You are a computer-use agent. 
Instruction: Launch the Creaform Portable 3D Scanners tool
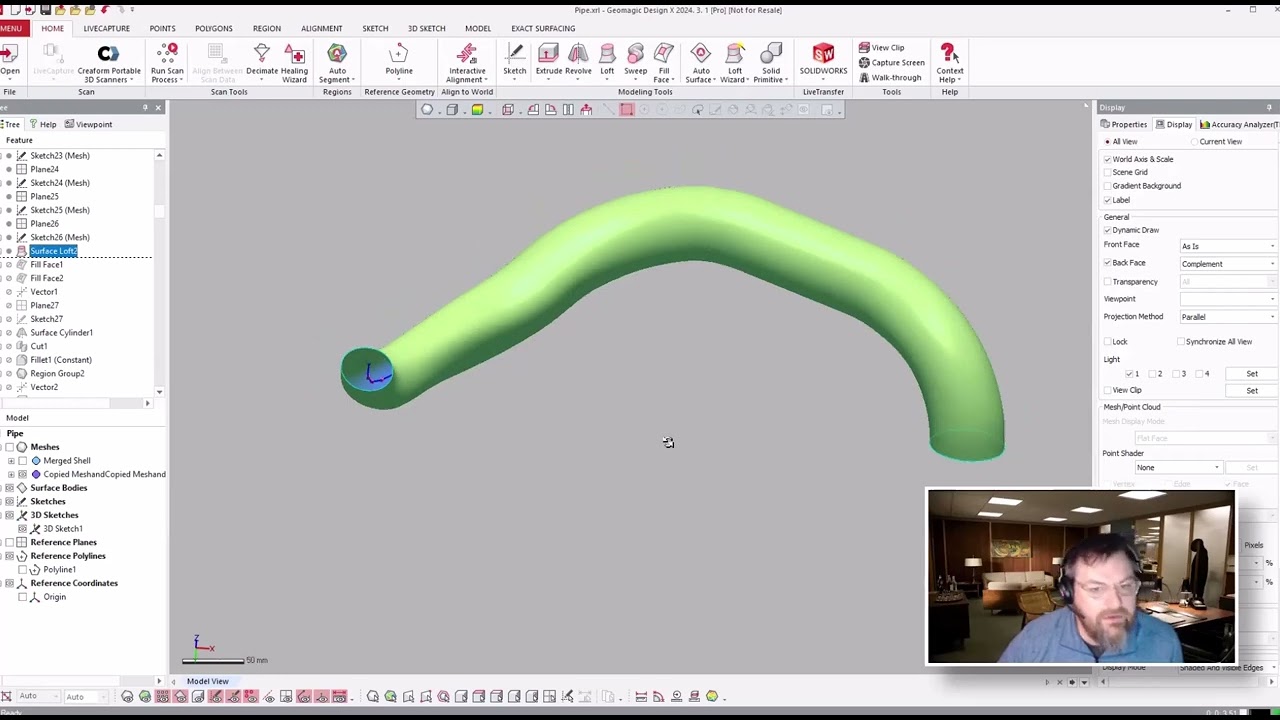pos(109,61)
